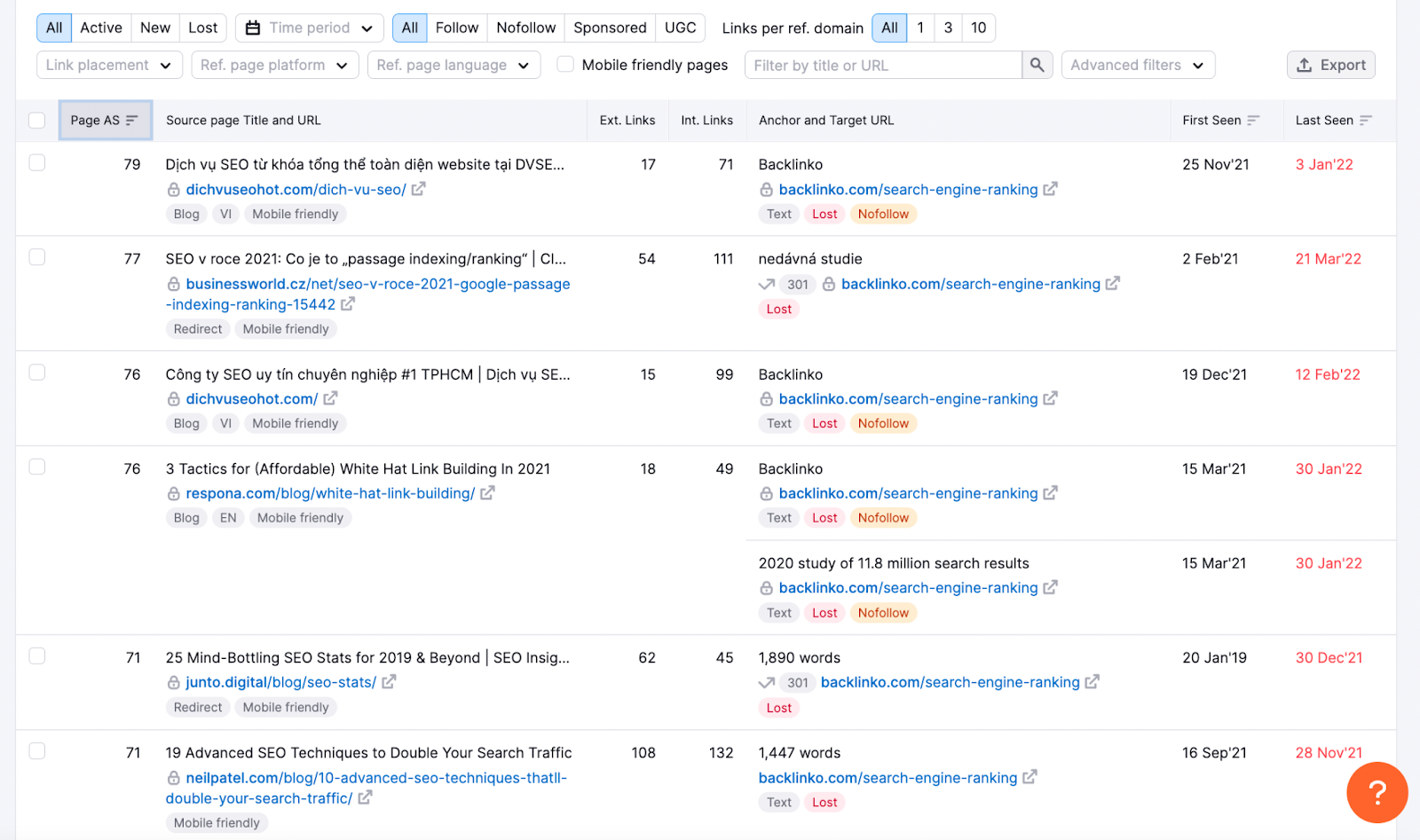The image size is (1420, 840).
Task: Click sort icon in Page AS column
Action: (132, 121)
